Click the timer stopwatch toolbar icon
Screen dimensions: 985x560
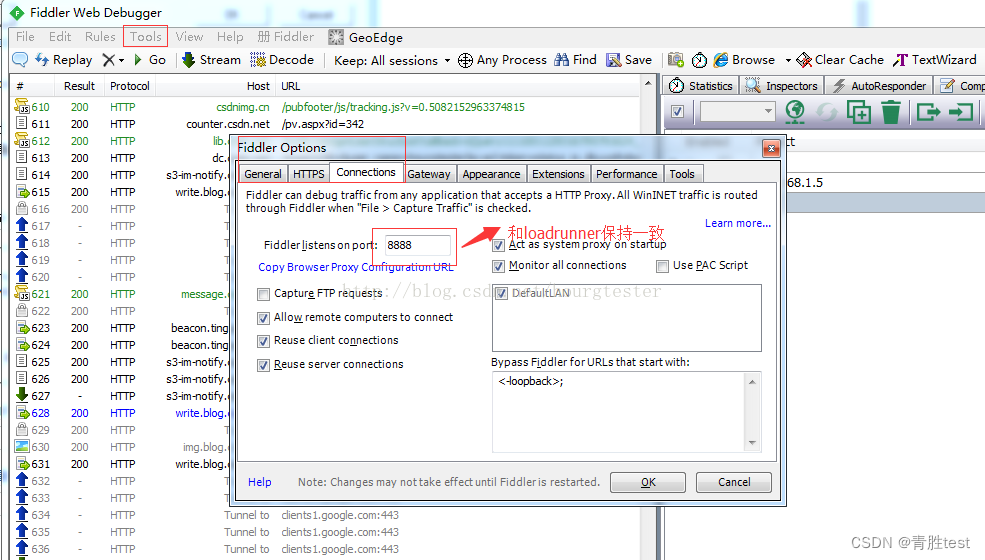click(x=699, y=60)
